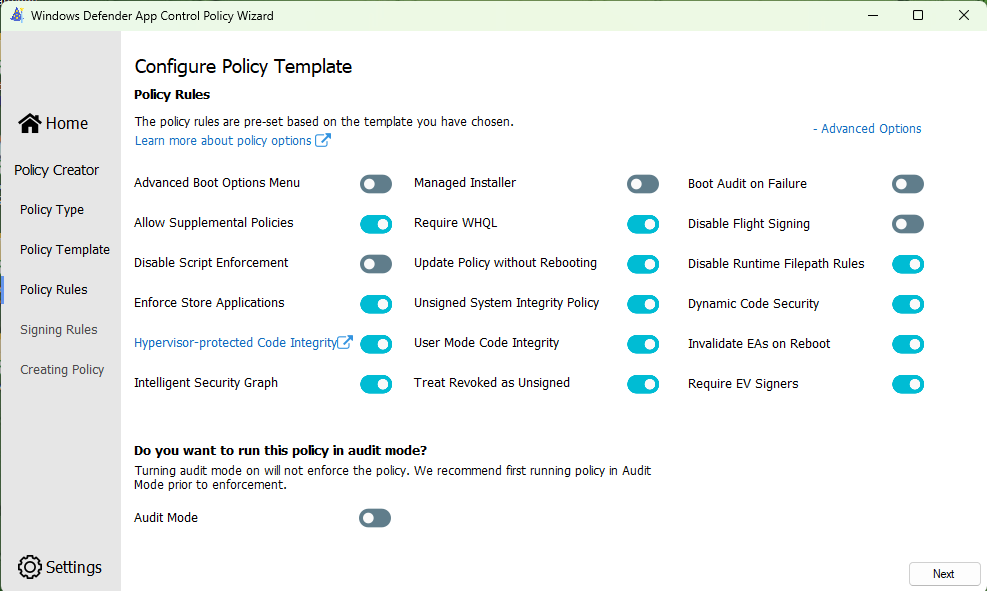
Task: Switch to the Policy Type section
Action: pos(51,209)
